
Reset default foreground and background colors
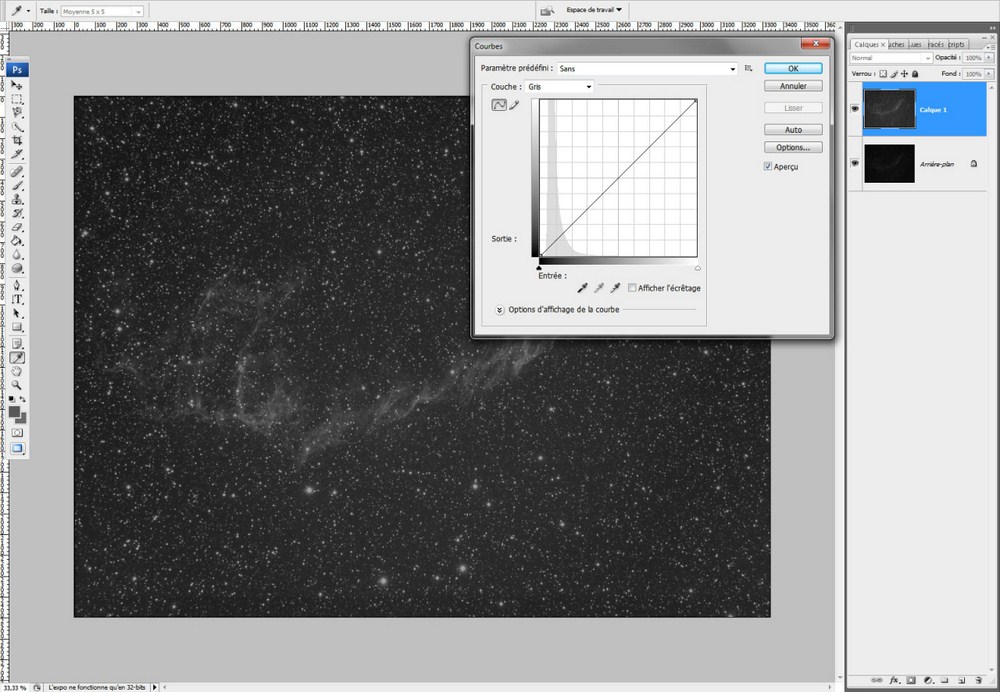(x=12, y=399)
